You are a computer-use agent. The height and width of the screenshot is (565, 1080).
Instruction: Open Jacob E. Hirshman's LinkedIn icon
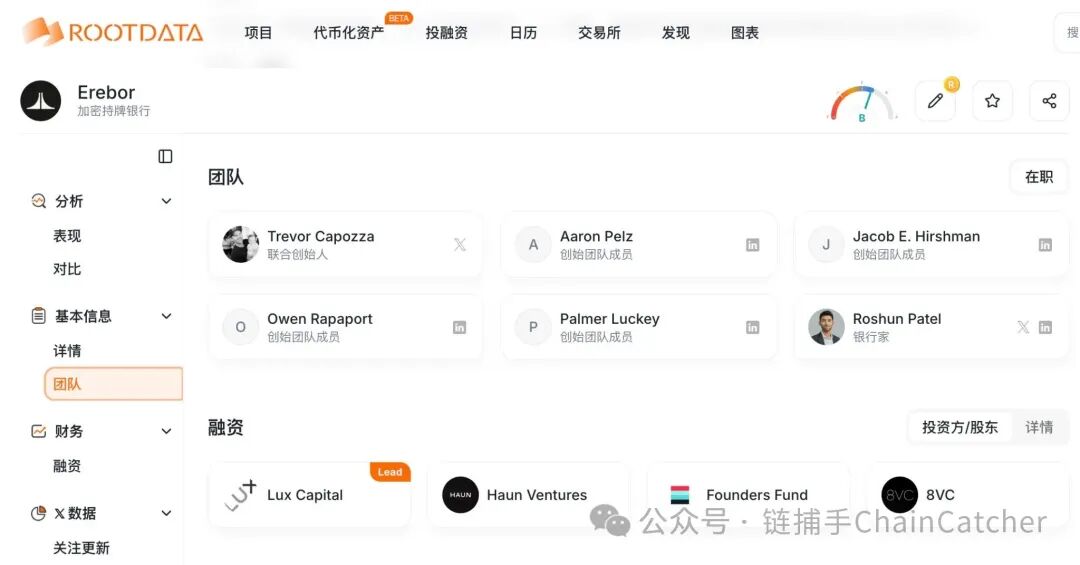click(x=1045, y=245)
